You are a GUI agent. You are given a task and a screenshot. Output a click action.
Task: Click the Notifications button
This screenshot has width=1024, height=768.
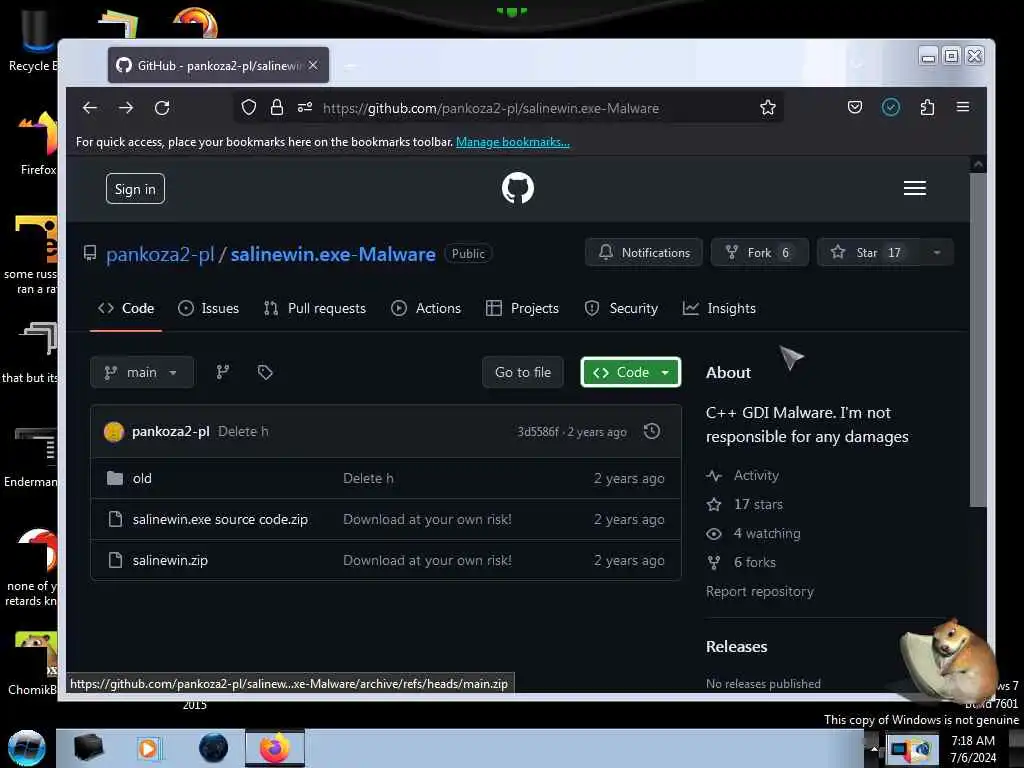click(x=644, y=253)
